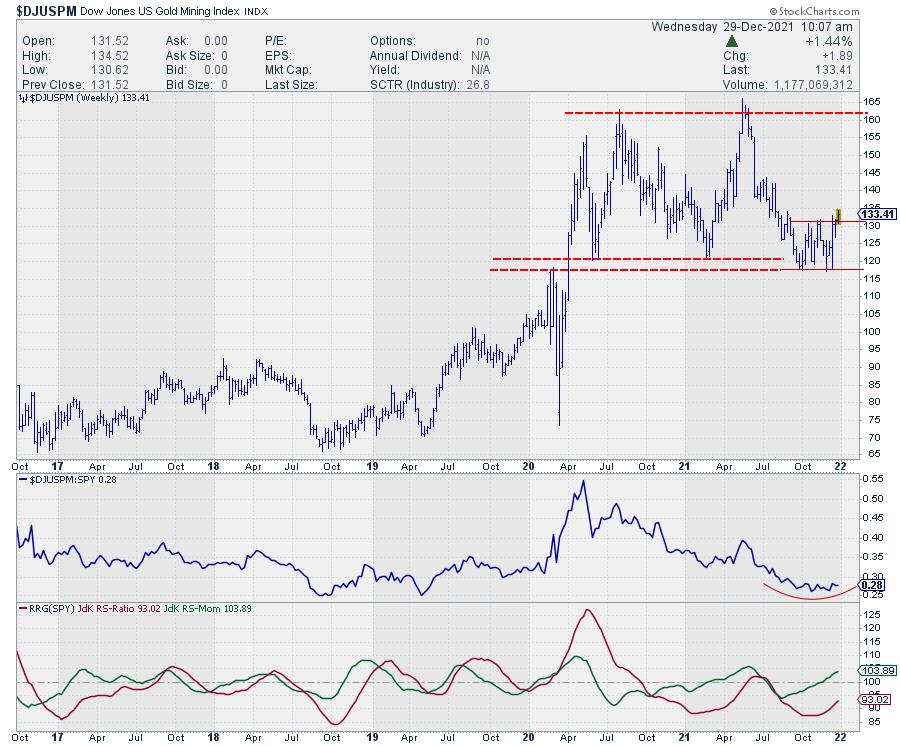Click the small bar icon before the $DJUSPM (Weekly) legend

tap(24, 100)
